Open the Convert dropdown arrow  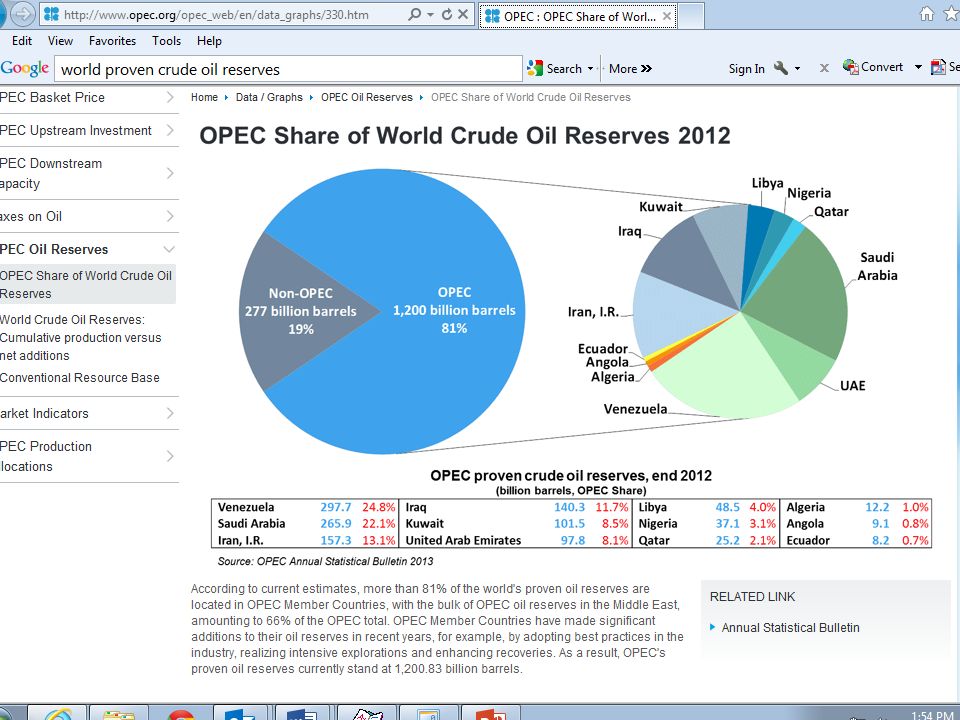point(918,67)
